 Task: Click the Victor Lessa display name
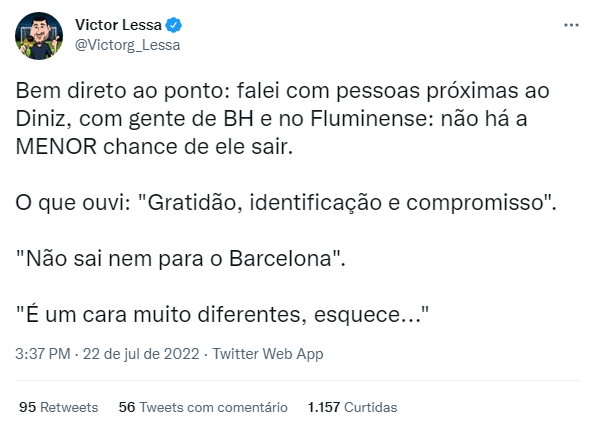[118, 25]
